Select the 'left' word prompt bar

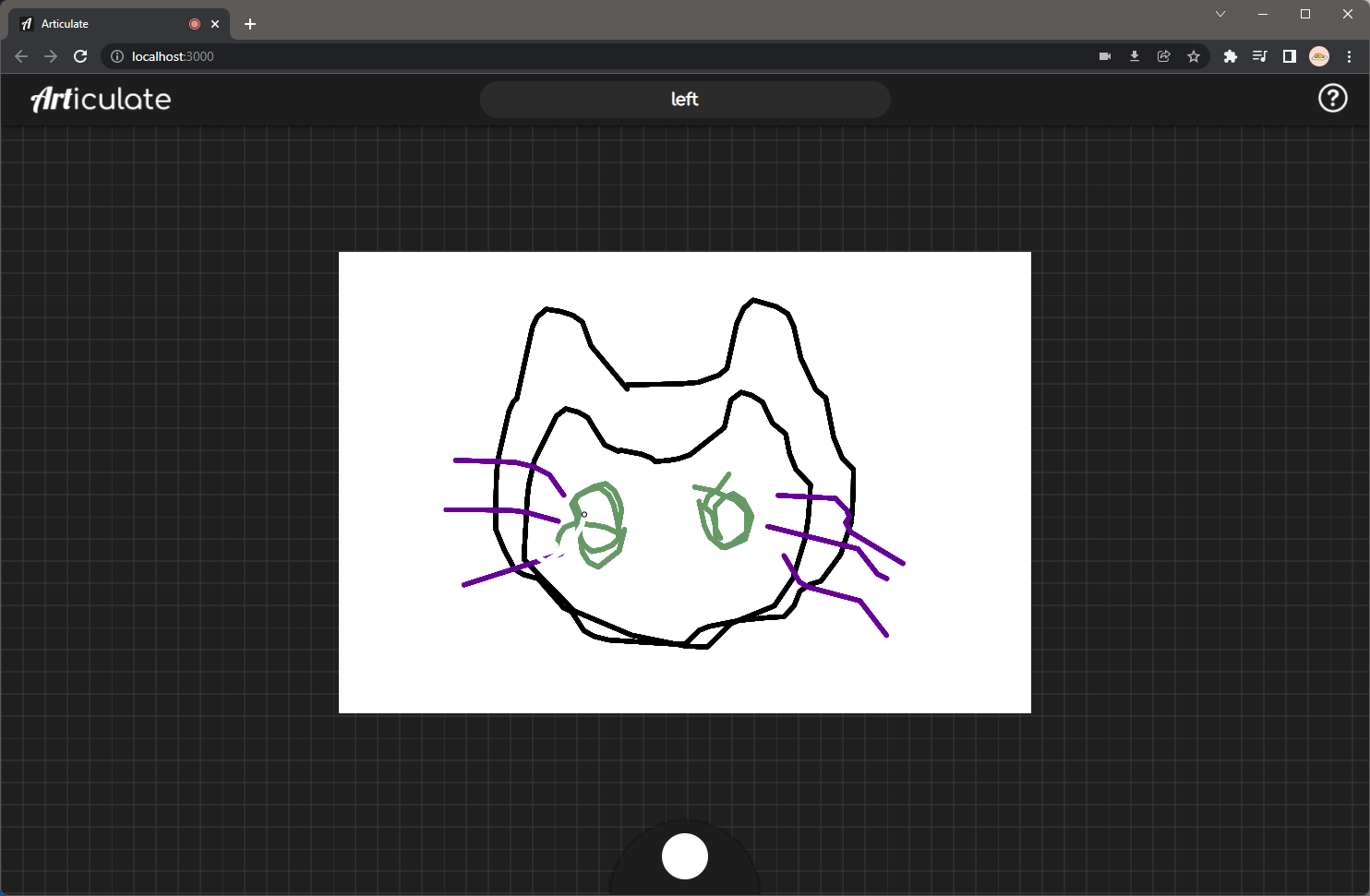pyautogui.click(x=685, y=100)
